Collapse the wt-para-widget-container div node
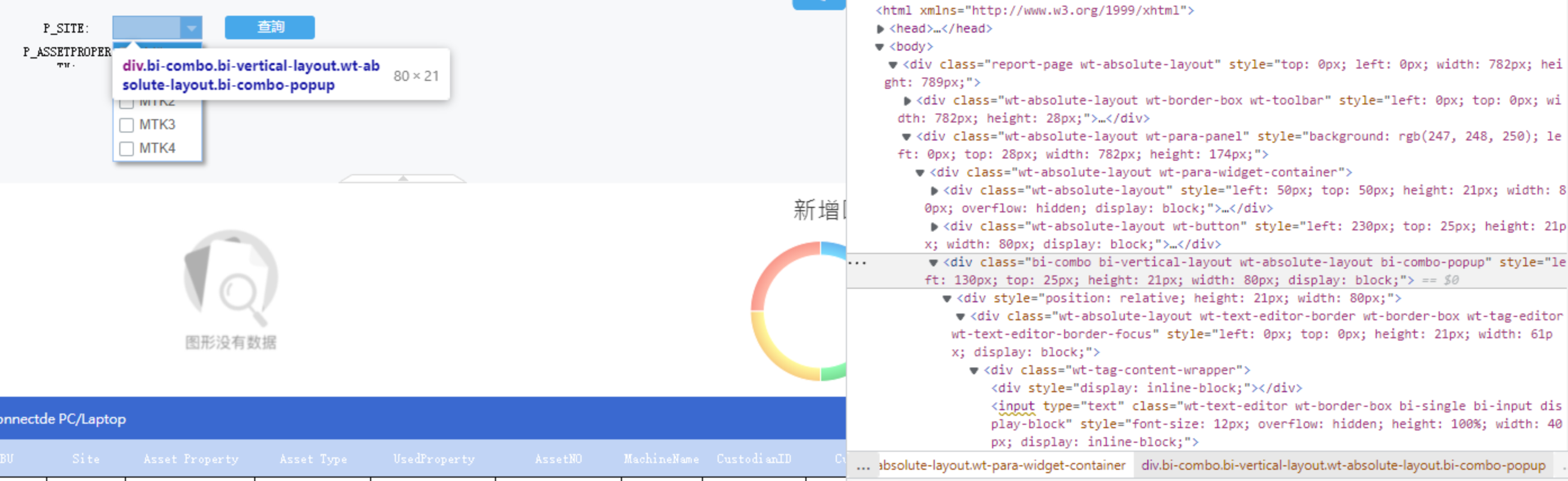 click(920, 173)
